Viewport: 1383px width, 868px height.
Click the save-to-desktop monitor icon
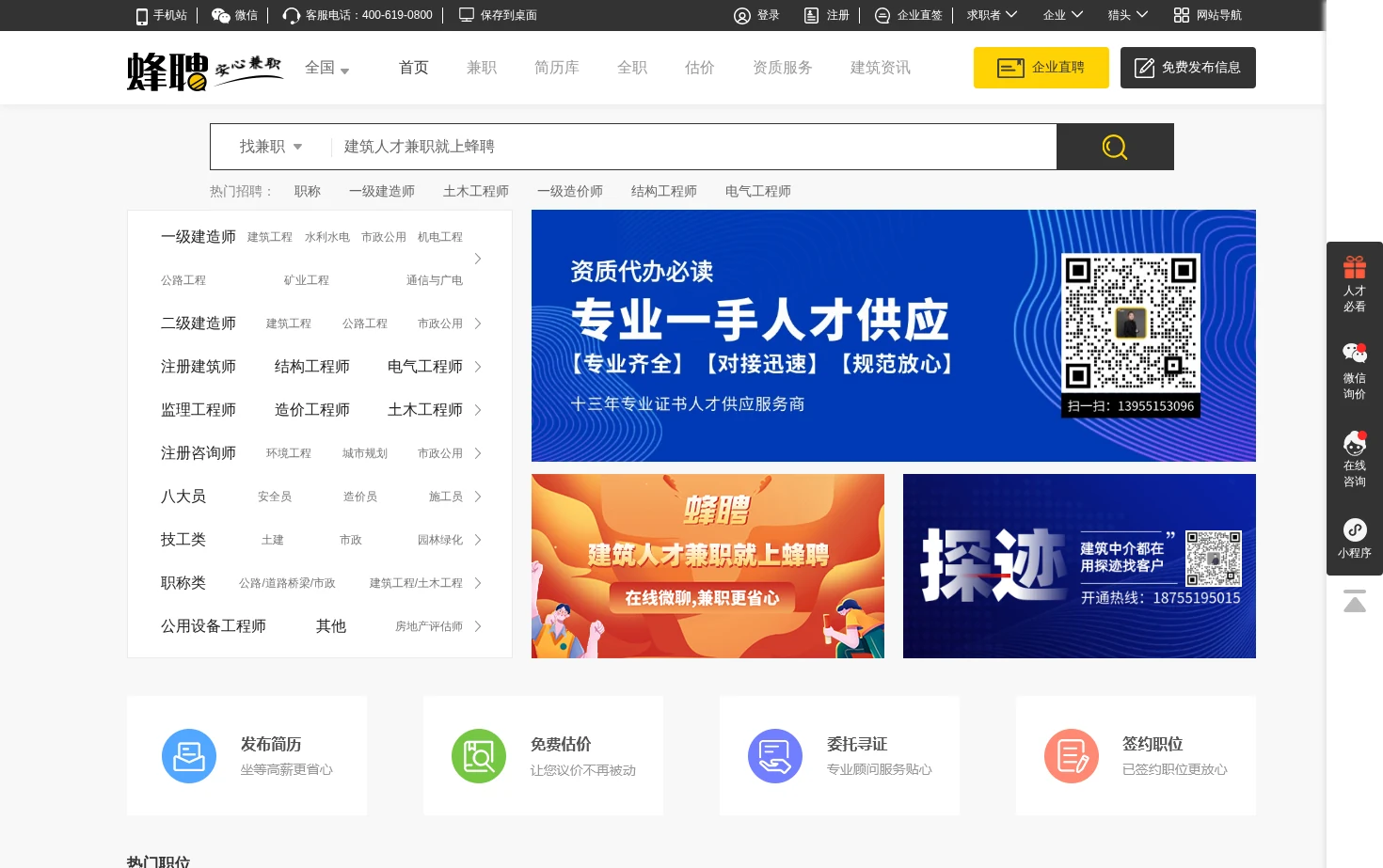coord(467,15)
